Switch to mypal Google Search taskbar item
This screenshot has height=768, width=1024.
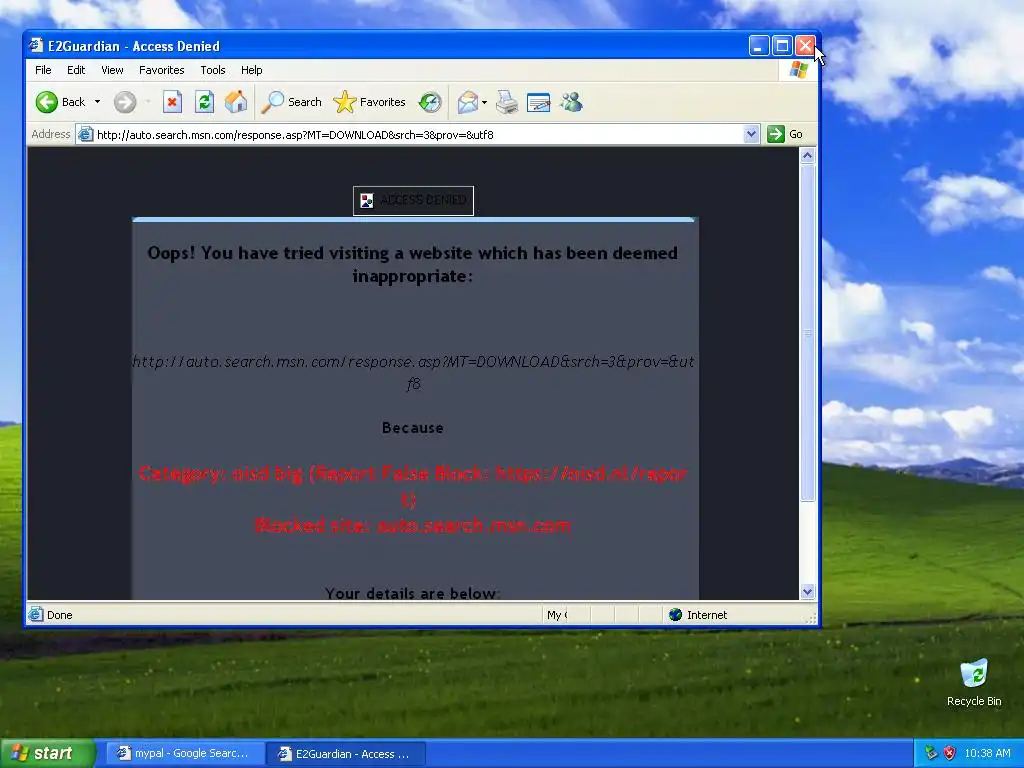tap(185, 754)
